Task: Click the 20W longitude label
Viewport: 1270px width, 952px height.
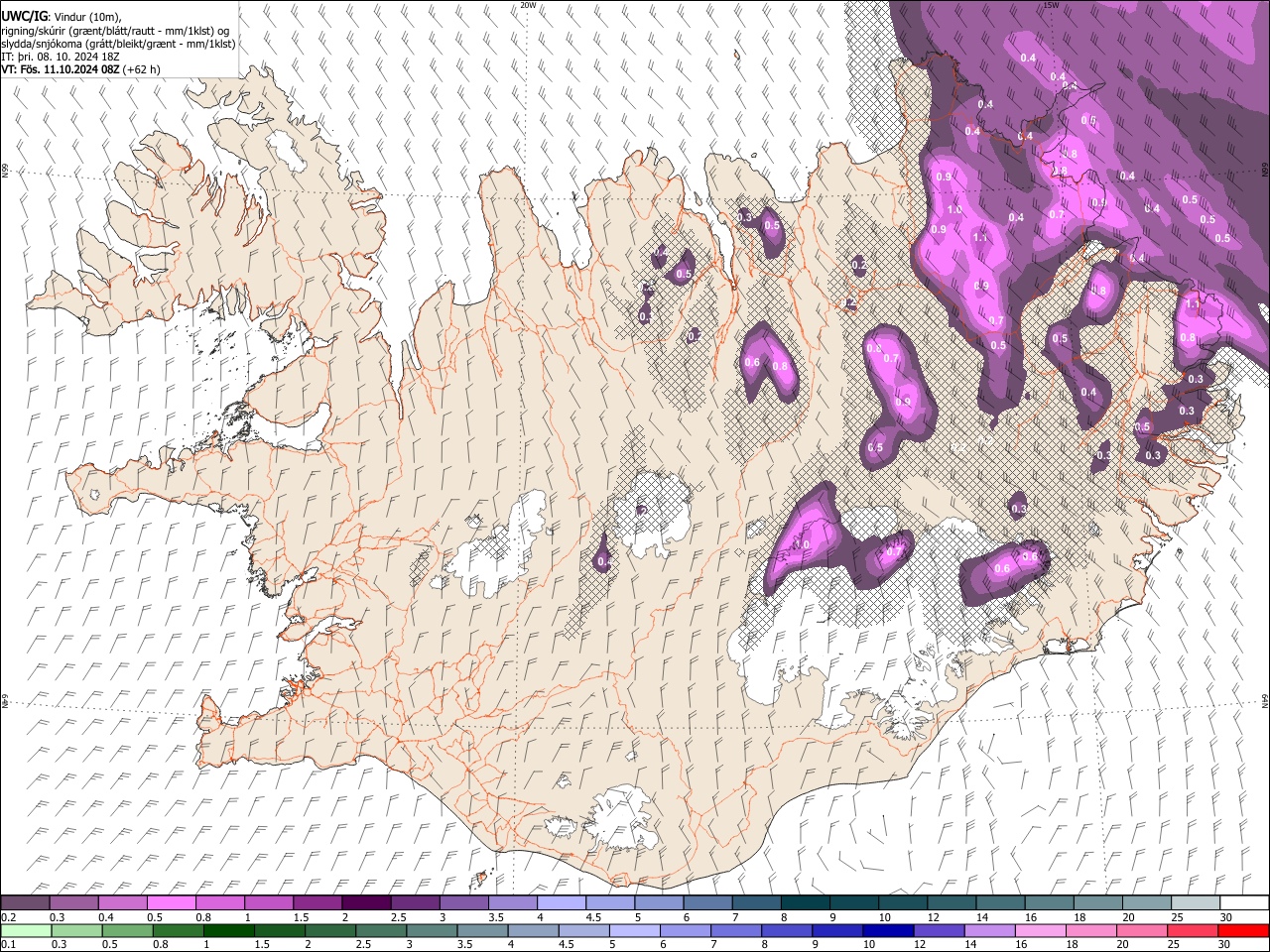Action: point(528,5)
